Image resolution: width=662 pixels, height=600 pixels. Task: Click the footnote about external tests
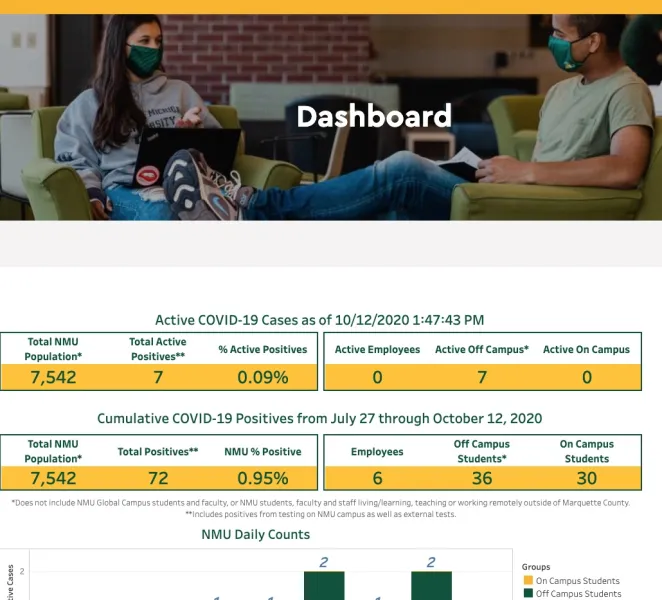pyautogui.click(x=320, y=514)
